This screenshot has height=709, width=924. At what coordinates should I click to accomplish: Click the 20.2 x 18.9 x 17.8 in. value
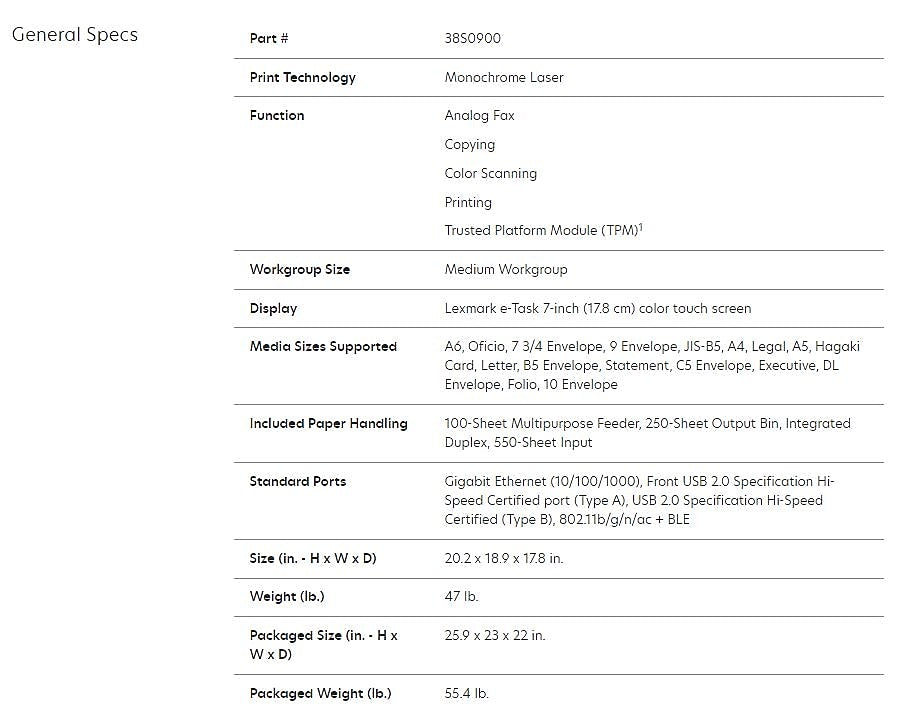point(504,559)
